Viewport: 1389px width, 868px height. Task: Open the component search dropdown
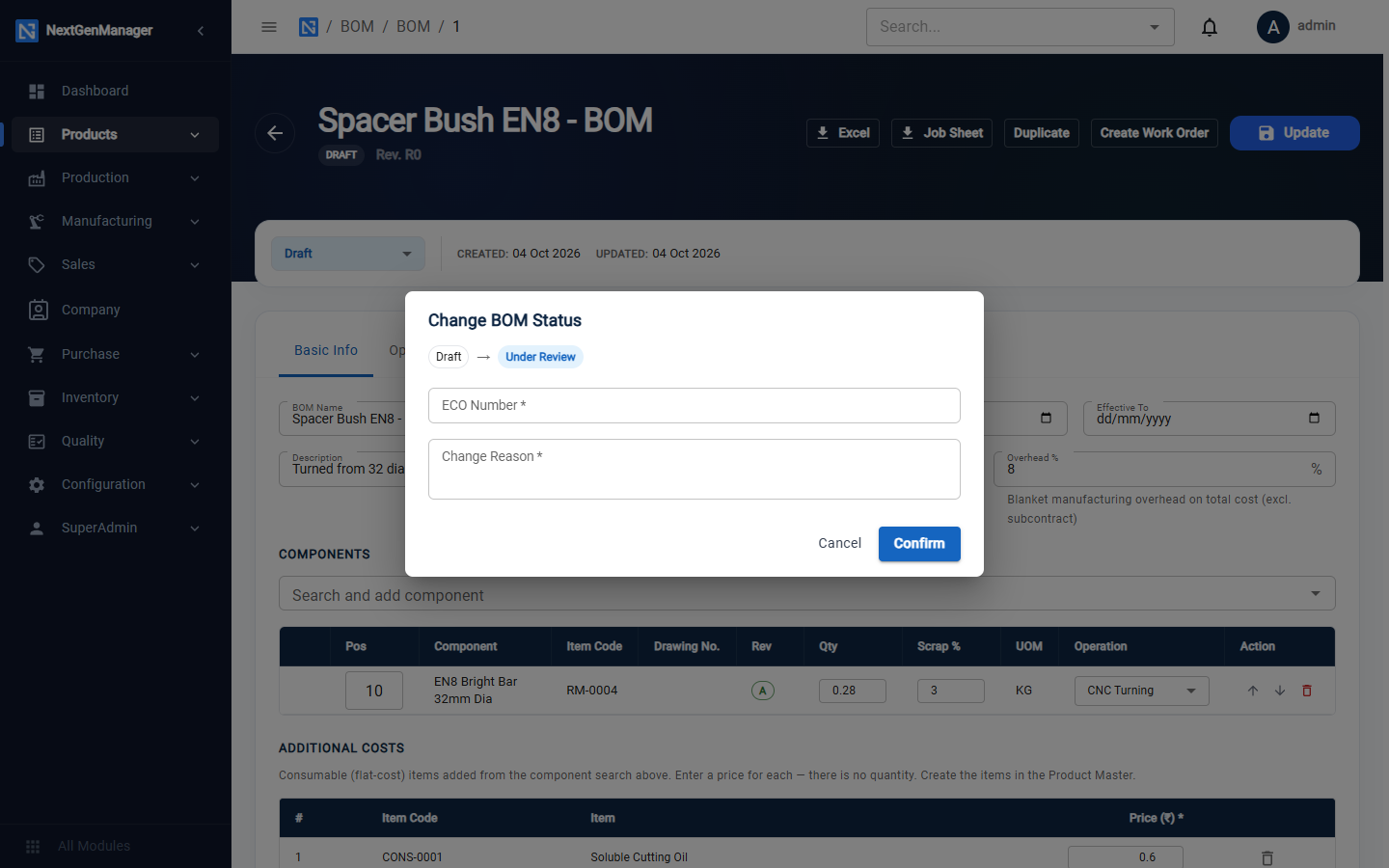click(1316, 593)
